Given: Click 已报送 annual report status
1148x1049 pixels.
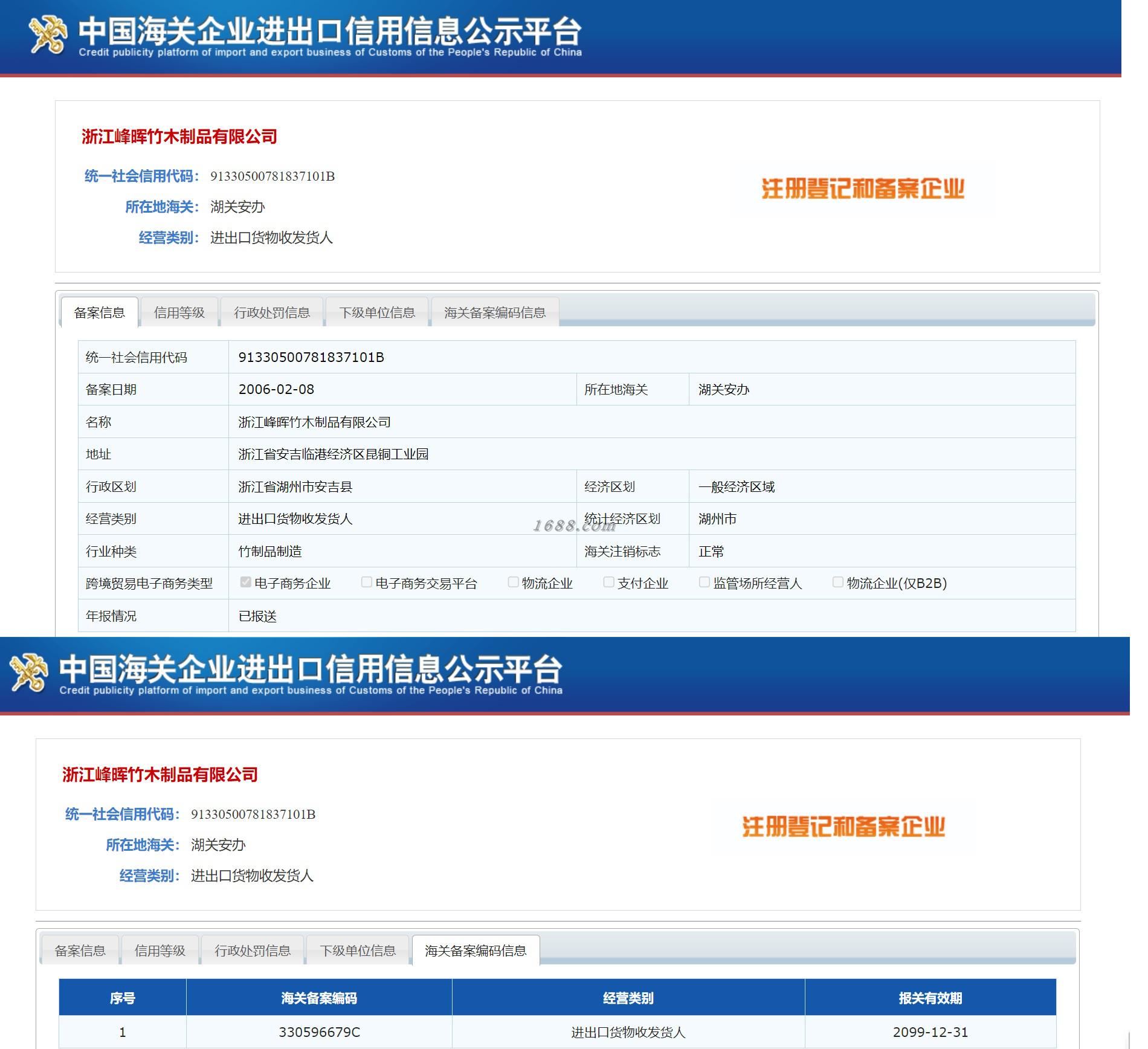Looking at the screenshot, I should pyautogui.click(x=257, y=616).
